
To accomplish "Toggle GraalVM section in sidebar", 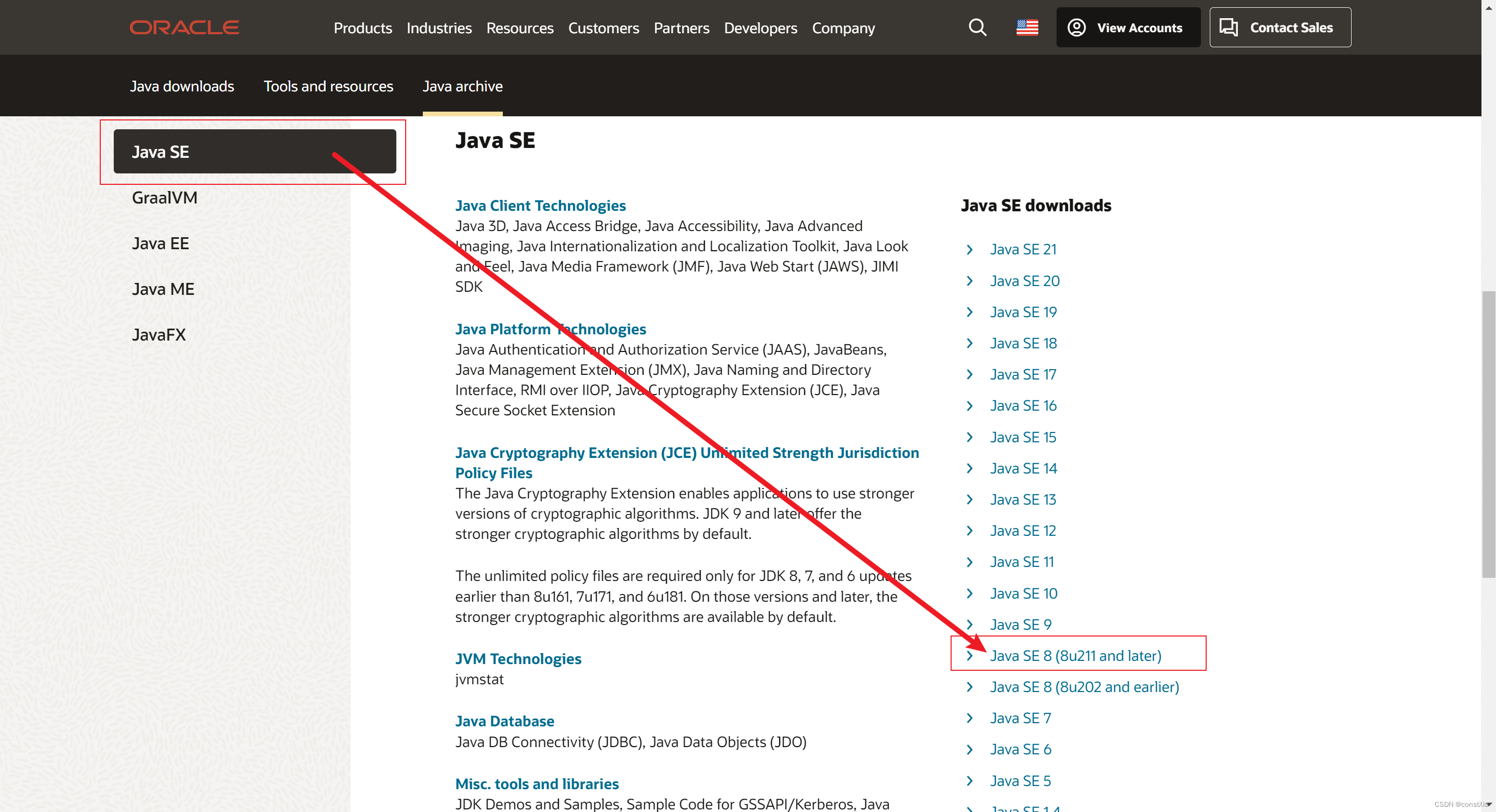I will point(164,197).
